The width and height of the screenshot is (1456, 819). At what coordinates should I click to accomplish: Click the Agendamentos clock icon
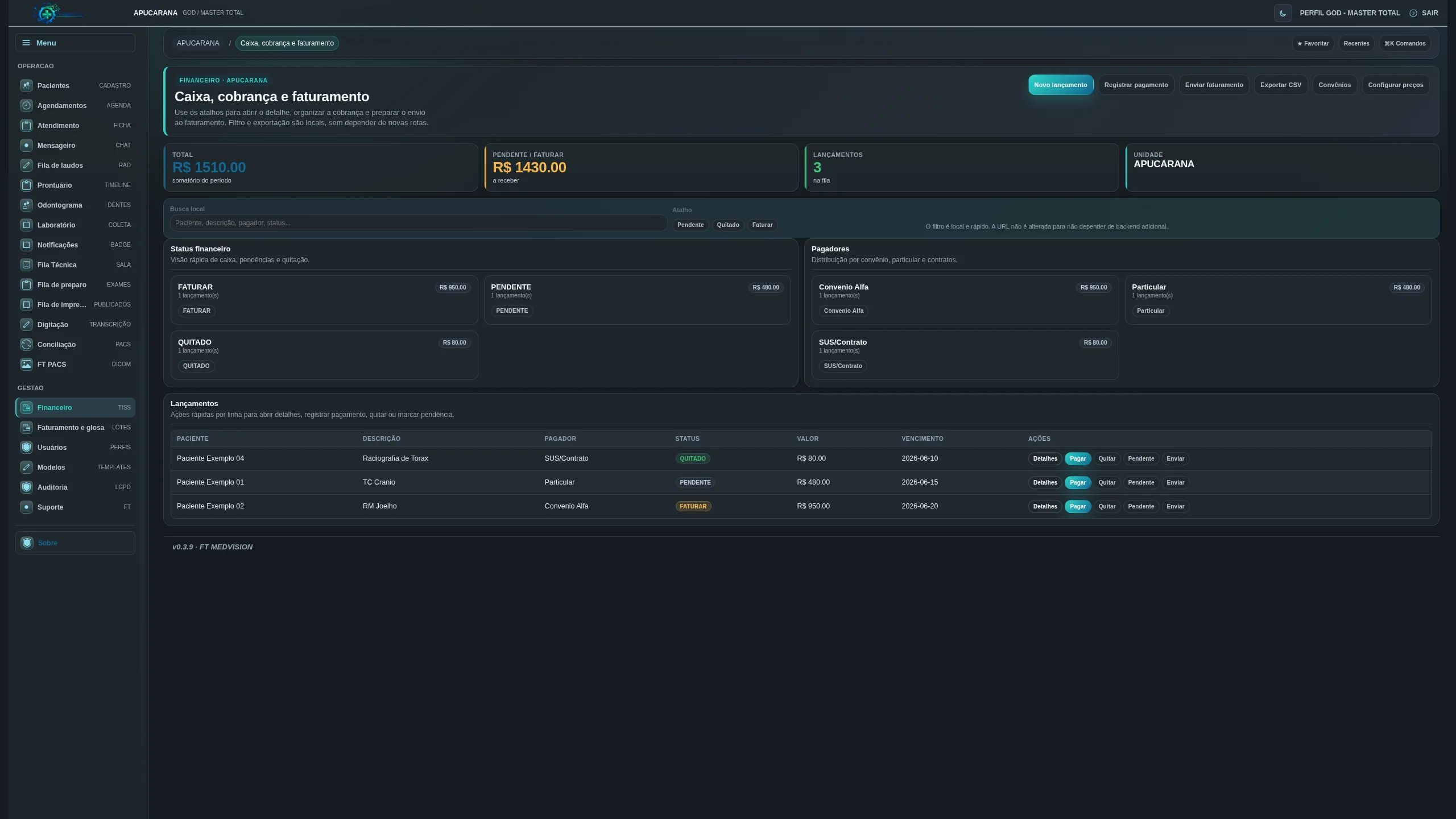pyautogui.click(x=26, y=105)
